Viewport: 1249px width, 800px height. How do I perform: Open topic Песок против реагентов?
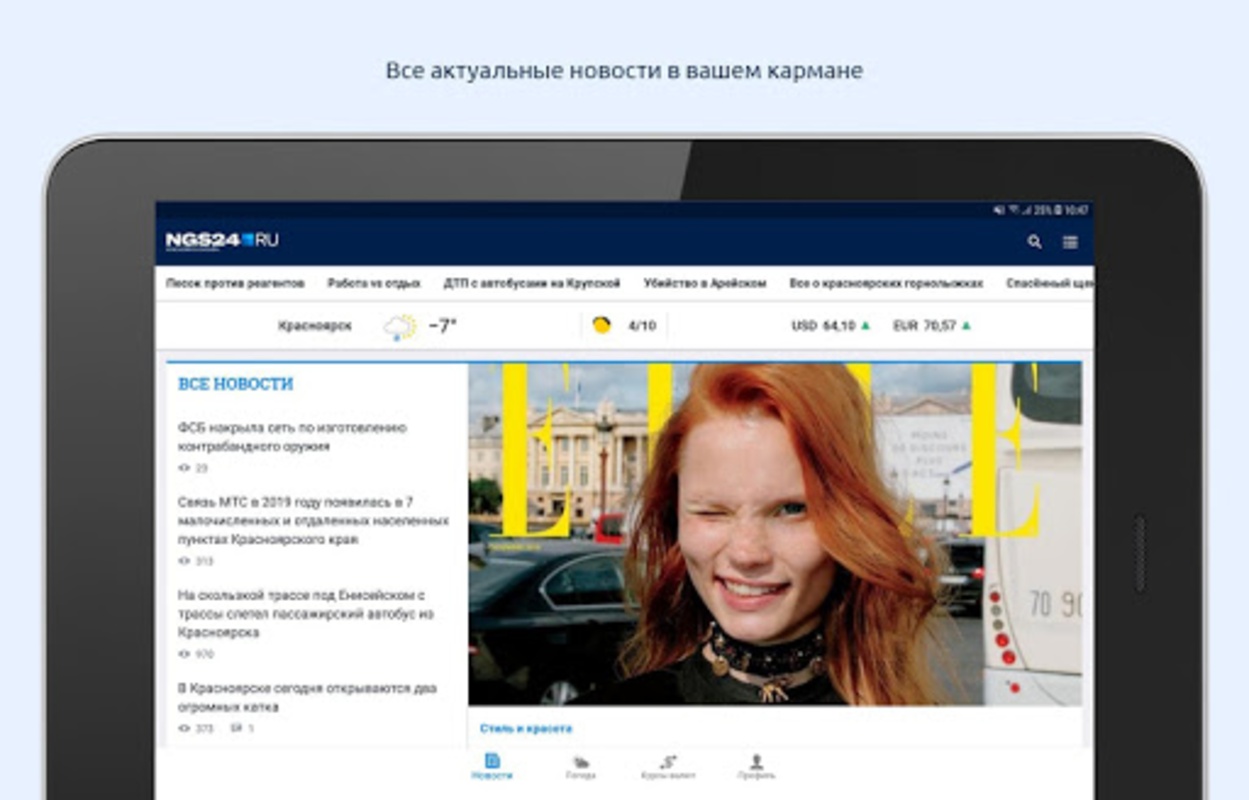pos(235,284)
